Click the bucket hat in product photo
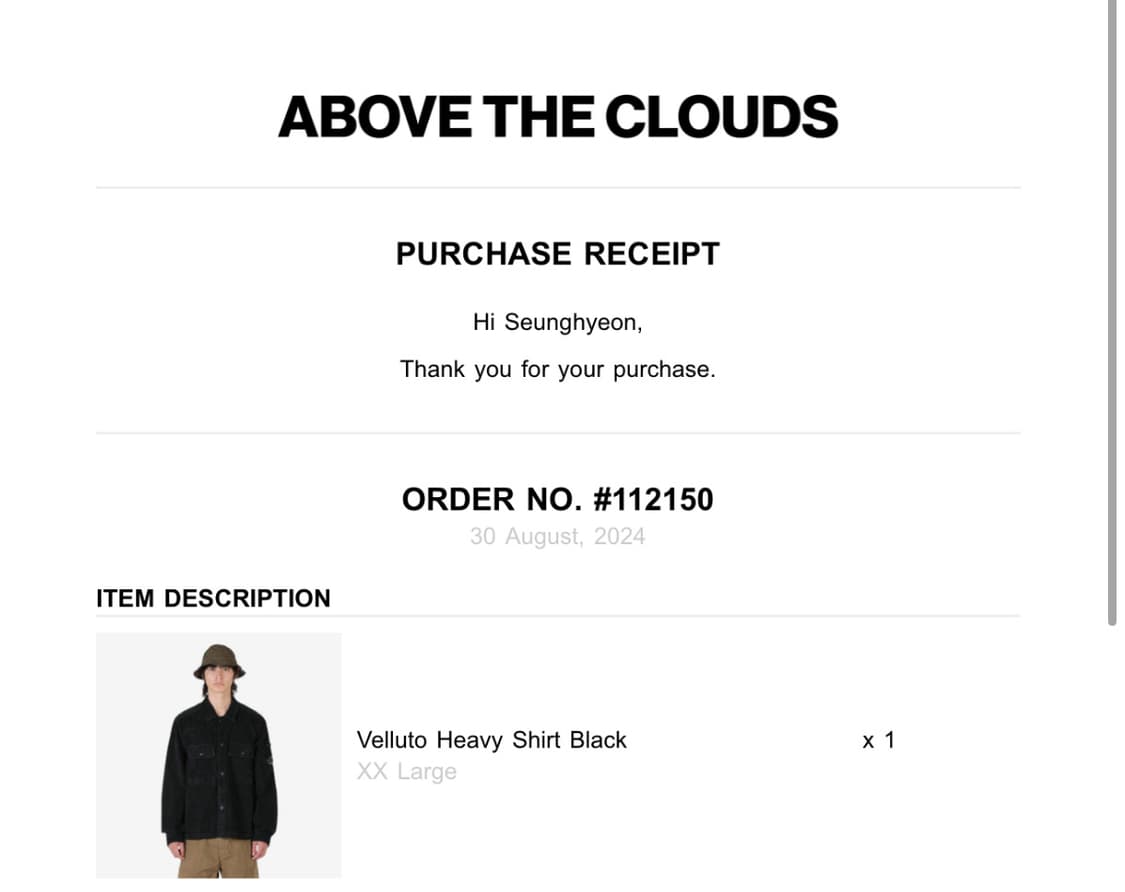This screenshot has width=1125, height=892. click(x=219, y=661)
